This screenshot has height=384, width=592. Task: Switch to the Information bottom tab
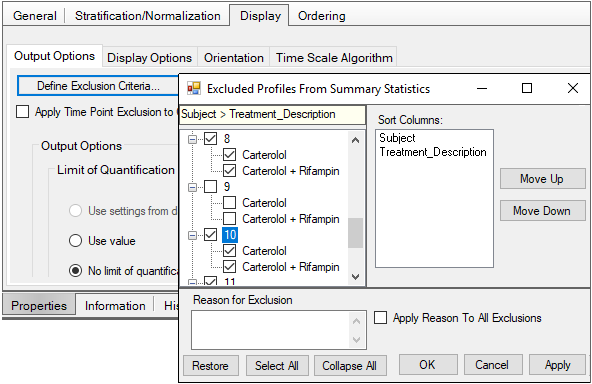115,305
